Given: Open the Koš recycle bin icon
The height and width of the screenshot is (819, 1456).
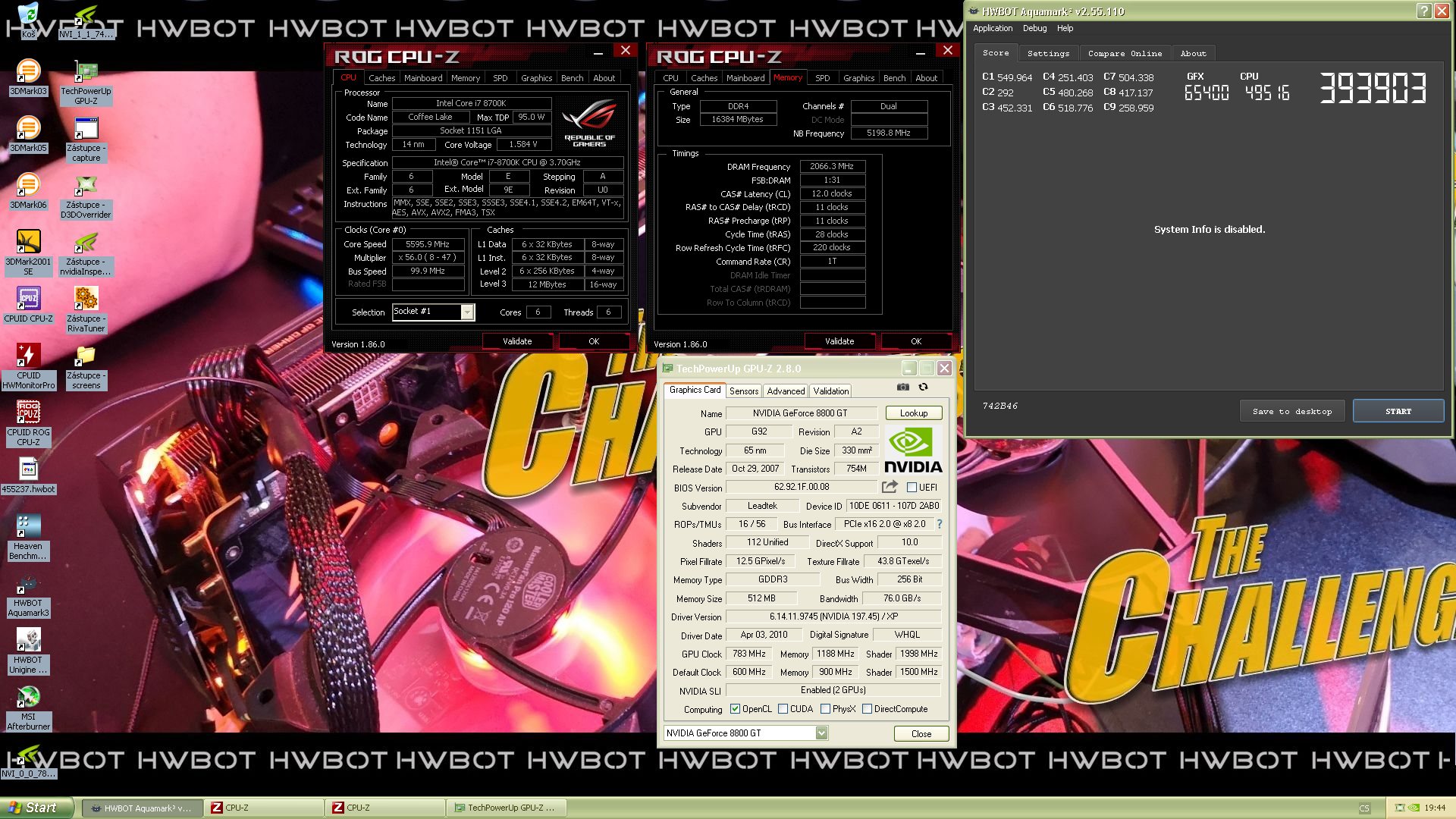Looking at the screenshot, I should (28, 20).
